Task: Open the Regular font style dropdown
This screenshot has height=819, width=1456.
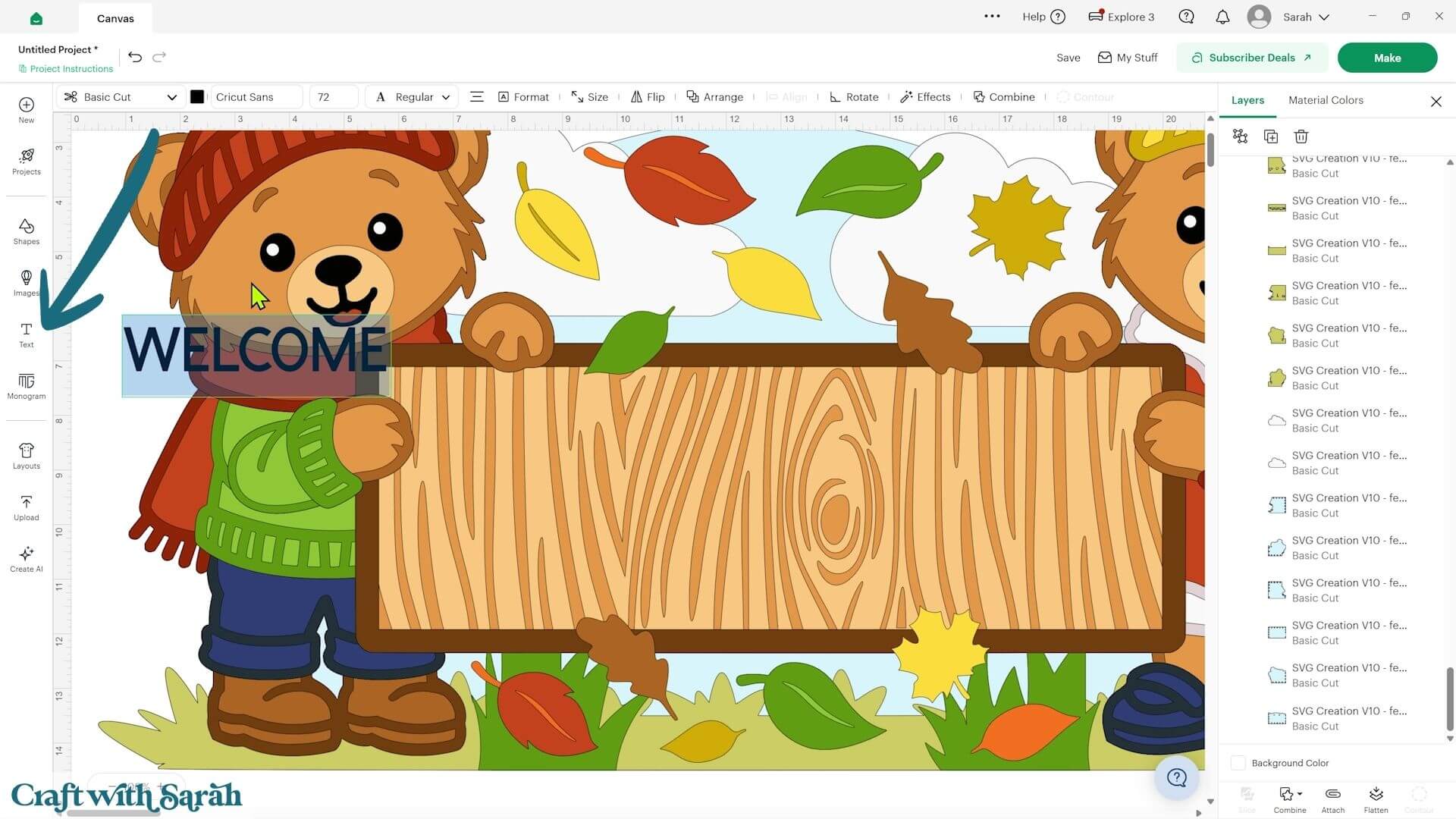Action: [413, 97]
